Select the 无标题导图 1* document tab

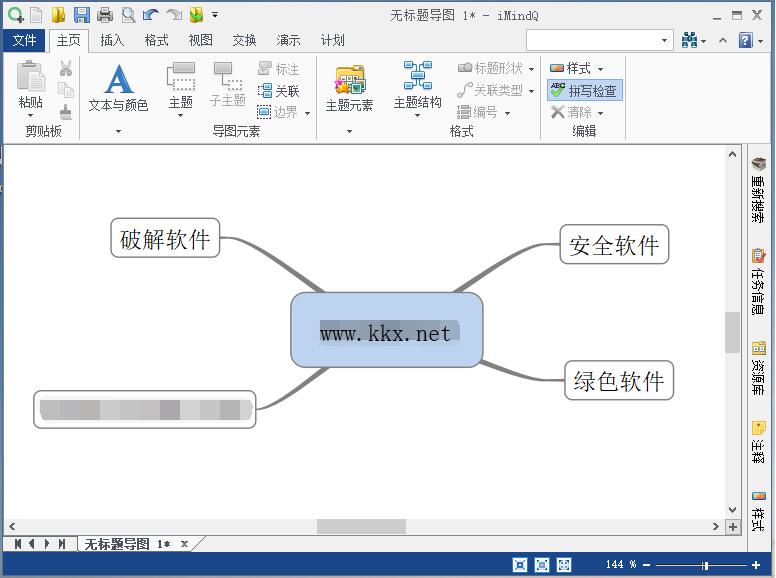pyautogui.click(x=127, y=544)
